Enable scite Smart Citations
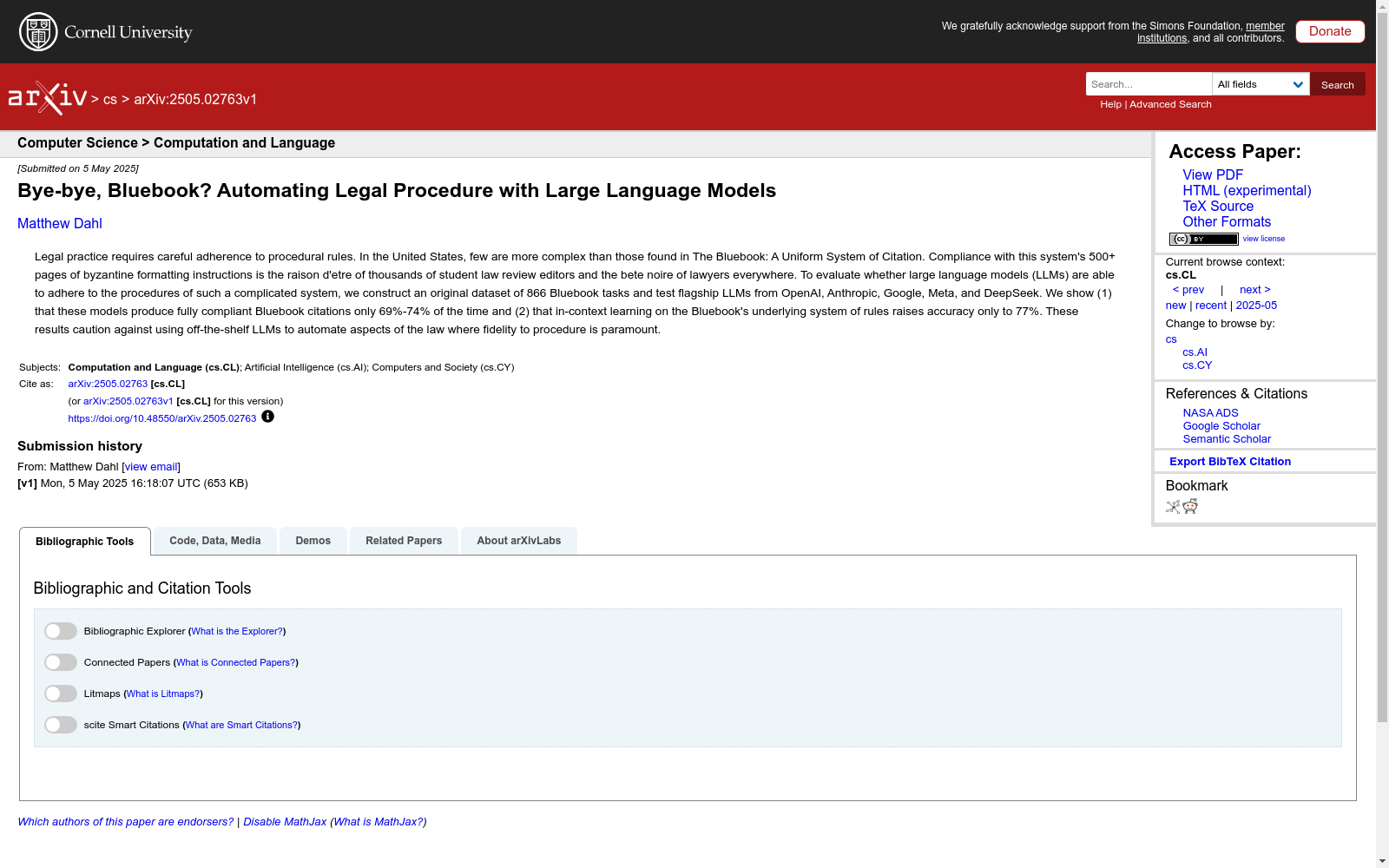The width and height of the screenshot is (1389, 868). point(61,724)
